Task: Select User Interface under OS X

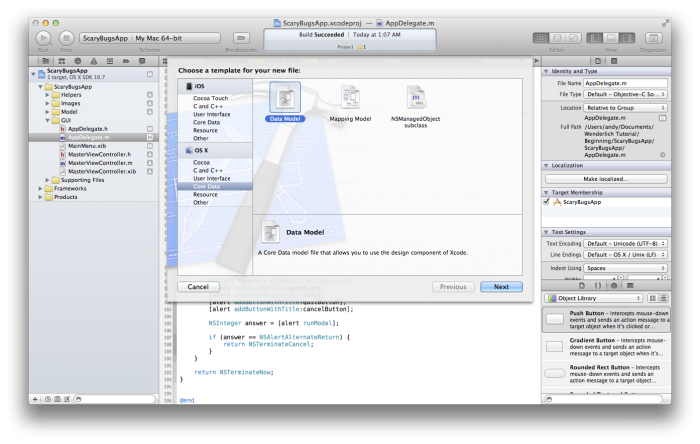Action: [212, 178]
